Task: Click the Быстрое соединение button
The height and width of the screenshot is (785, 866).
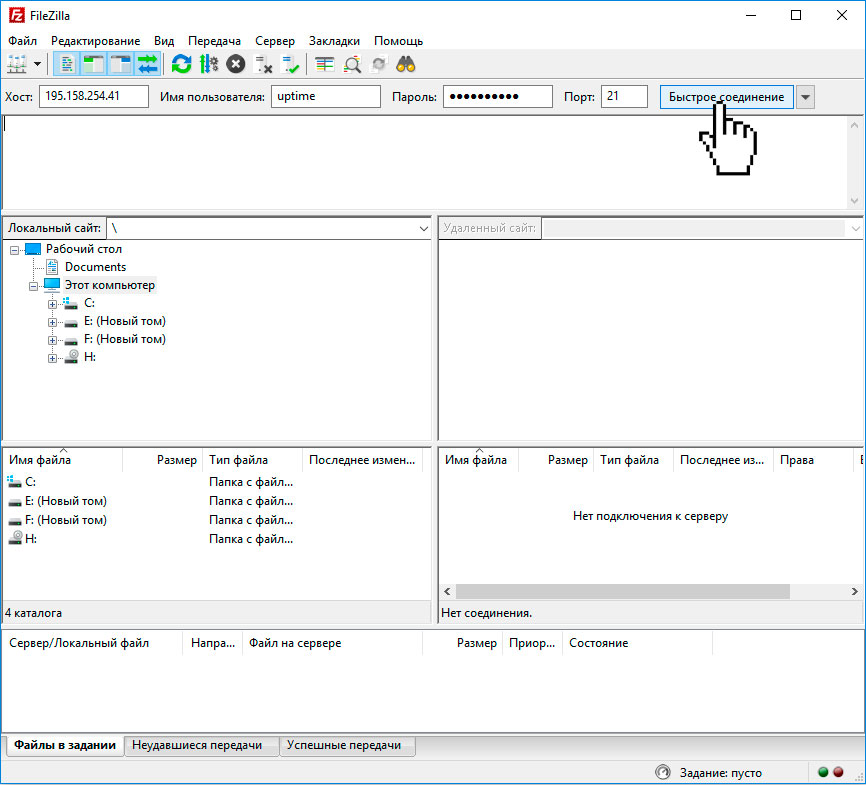Action: pos(726,97)
